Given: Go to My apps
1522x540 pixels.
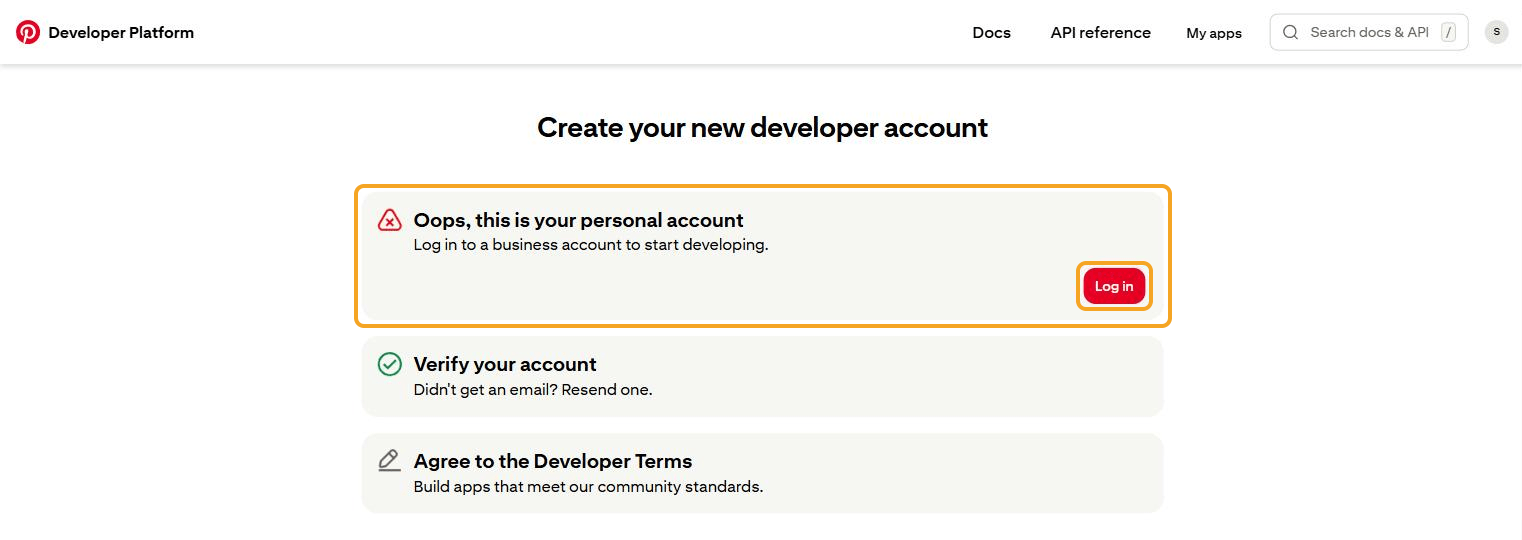Looking at the screenshot, I should click(x=1214, y=33).
